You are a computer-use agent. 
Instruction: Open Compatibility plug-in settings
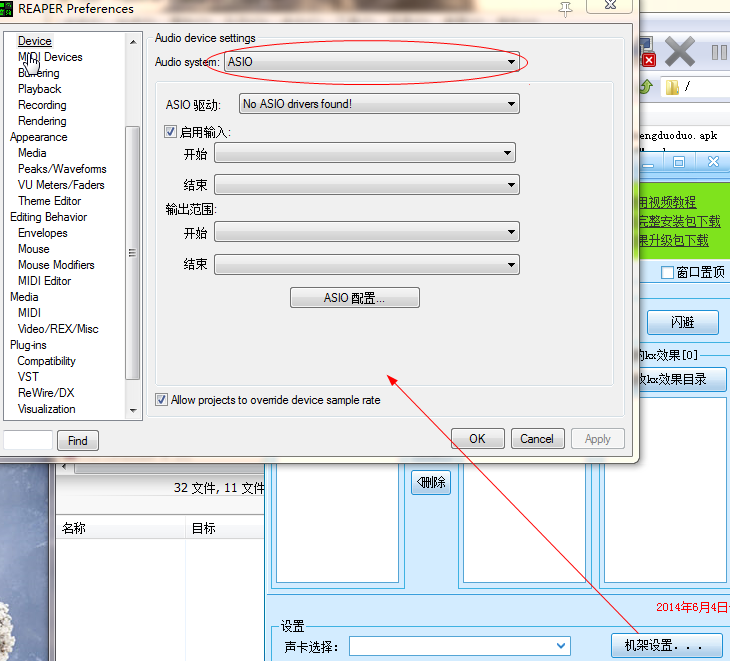46,361
